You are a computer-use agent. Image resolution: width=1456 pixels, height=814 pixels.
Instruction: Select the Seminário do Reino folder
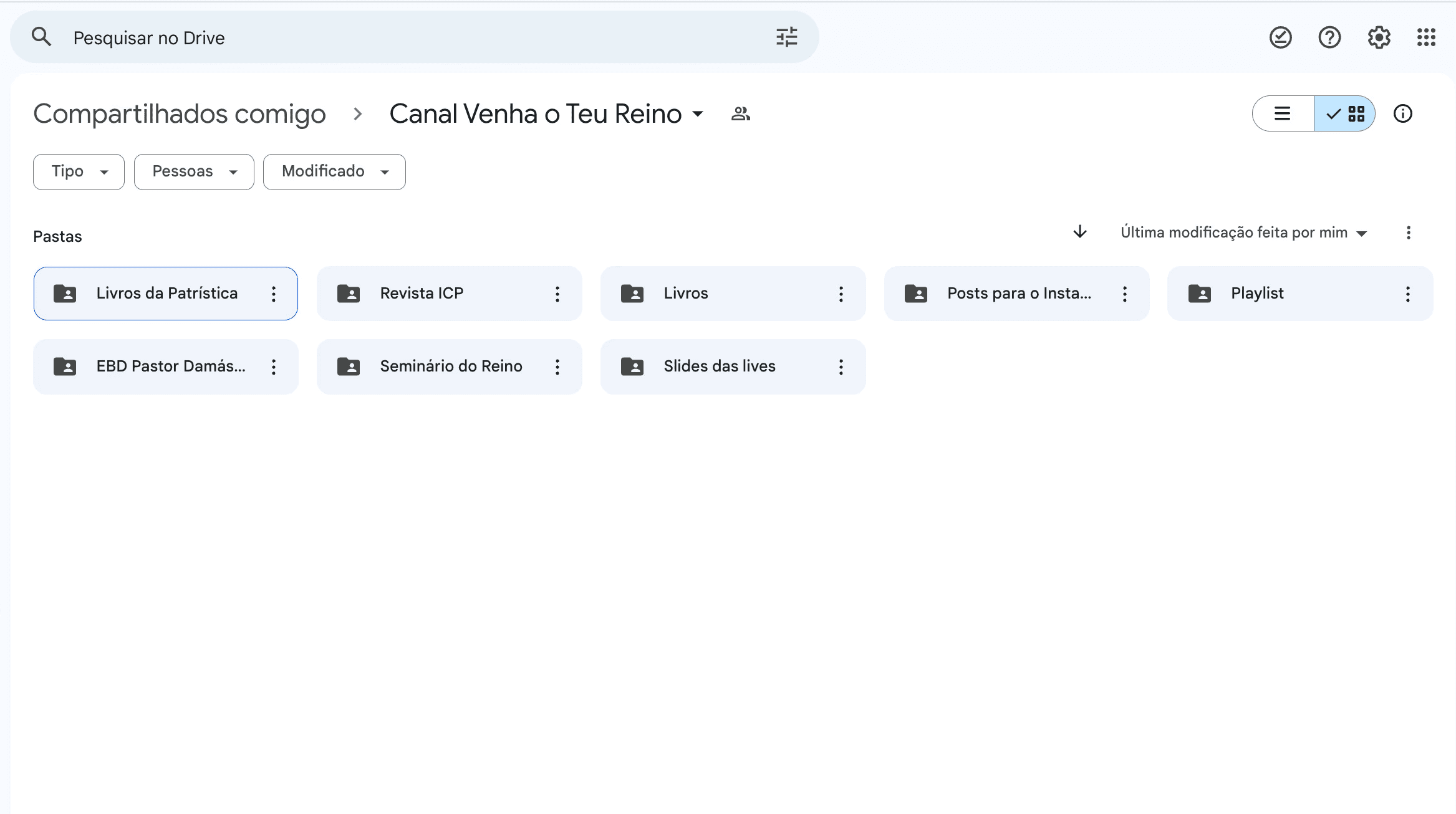pos(450,366)
